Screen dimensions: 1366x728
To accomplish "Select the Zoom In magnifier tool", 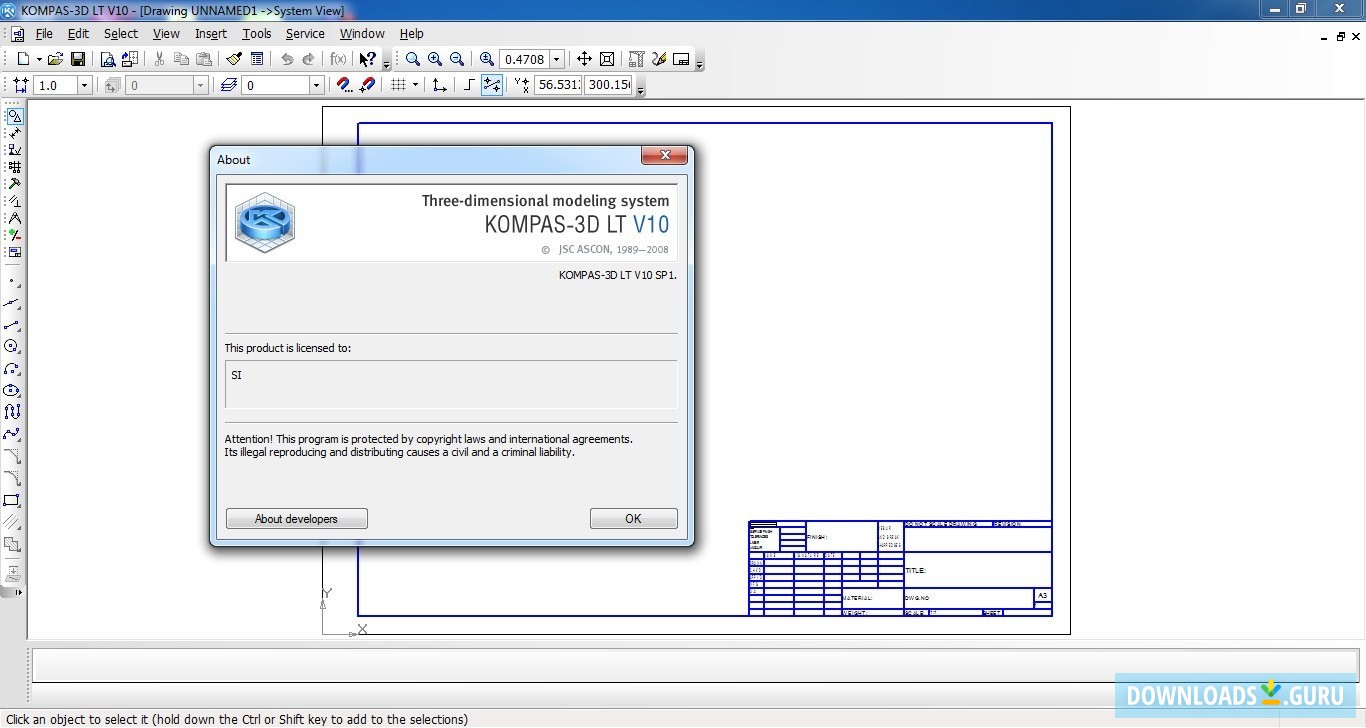I will click(434, 59).
